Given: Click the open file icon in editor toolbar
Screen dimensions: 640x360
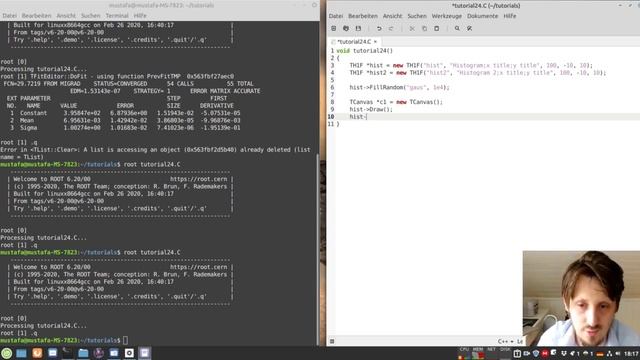Looking at the screenshot, I should coord(346,29).
